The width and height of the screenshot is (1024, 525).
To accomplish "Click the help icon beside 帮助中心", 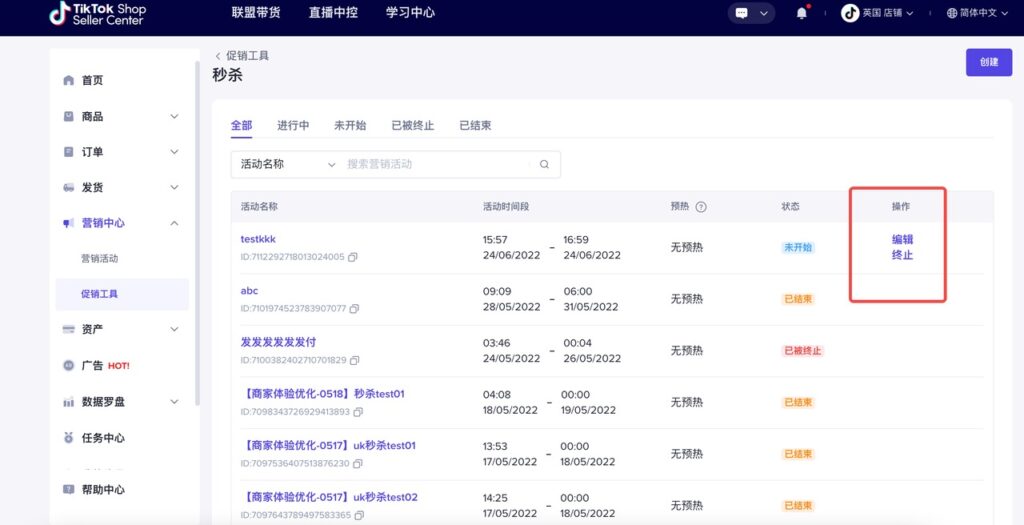I will pos(69,489).
